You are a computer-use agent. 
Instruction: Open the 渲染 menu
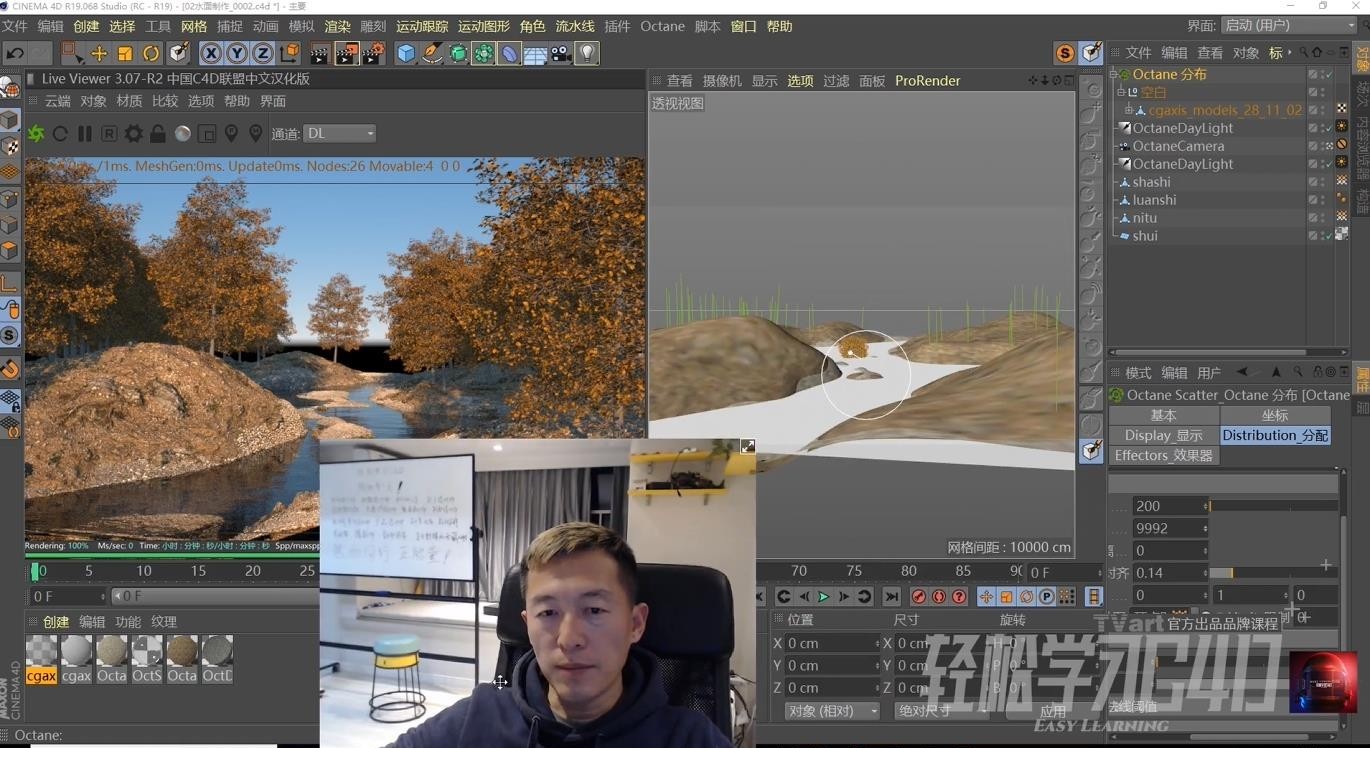pyautogui.click(x=338, y=26)
